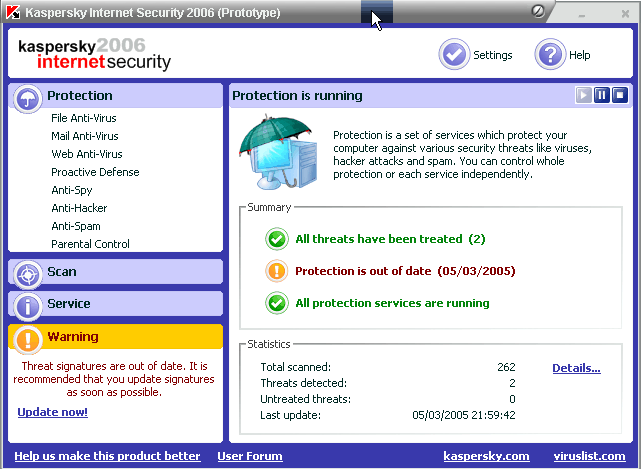
Task: Open the User Forum link
Action: click(x=250, y=456)
